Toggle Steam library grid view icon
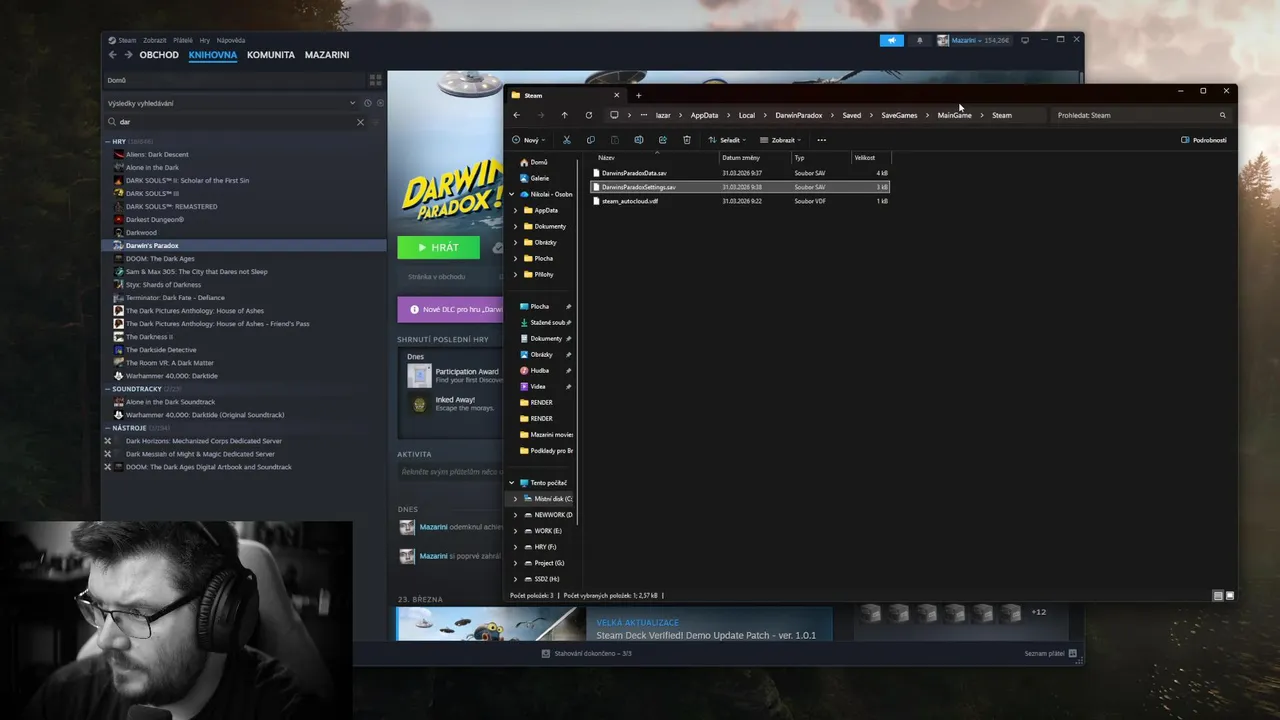This screenshot has height=720, width=1280. click(x=375, y=80)
